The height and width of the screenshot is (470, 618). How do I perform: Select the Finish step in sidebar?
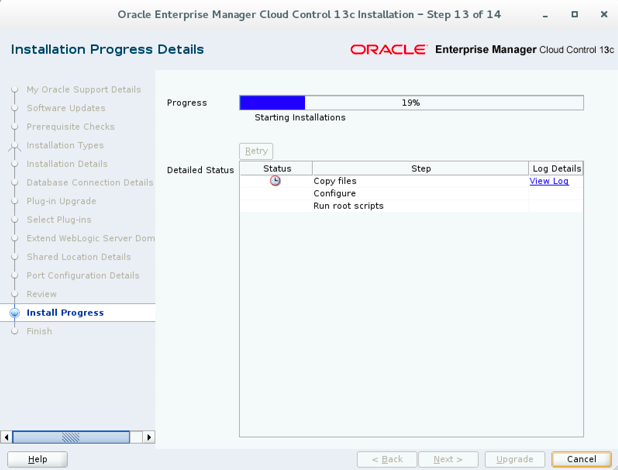(39, 331)
